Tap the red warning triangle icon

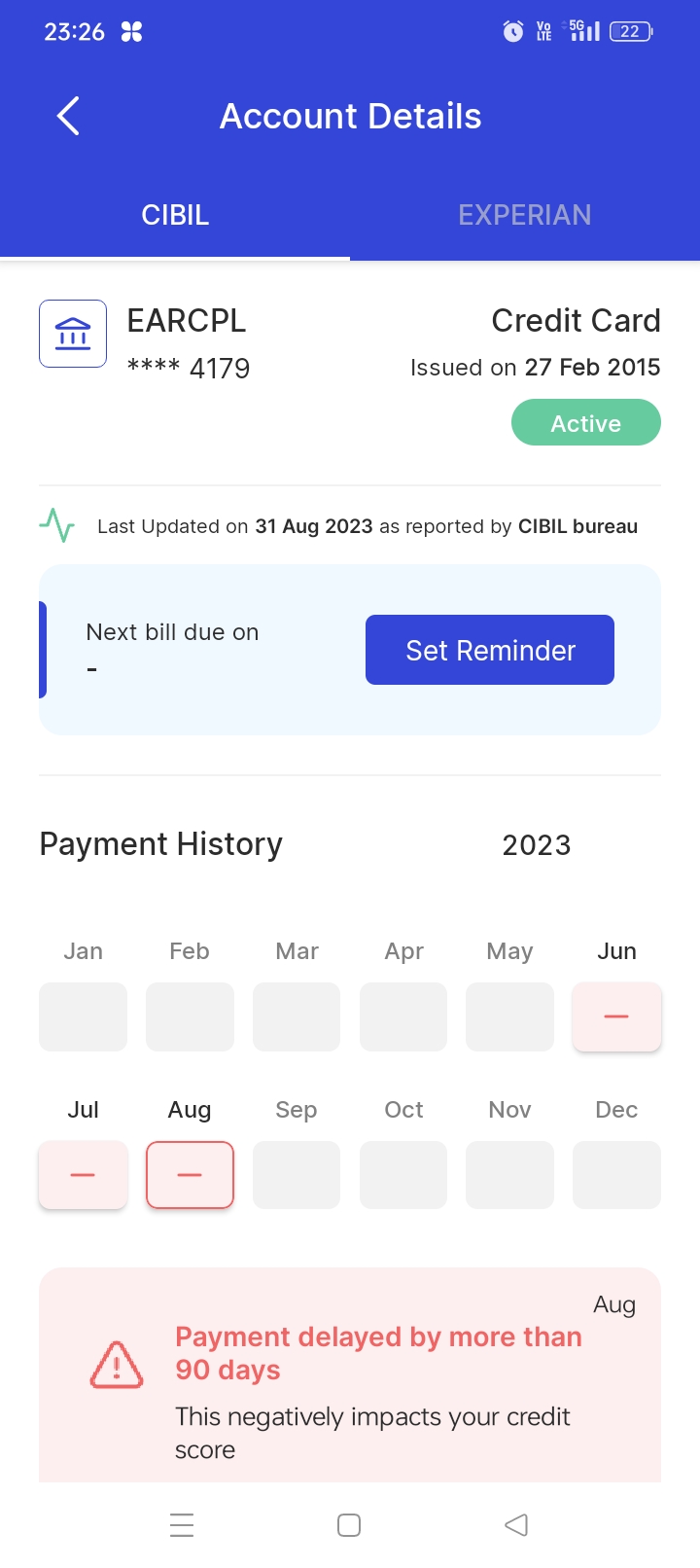(117, 1365)
